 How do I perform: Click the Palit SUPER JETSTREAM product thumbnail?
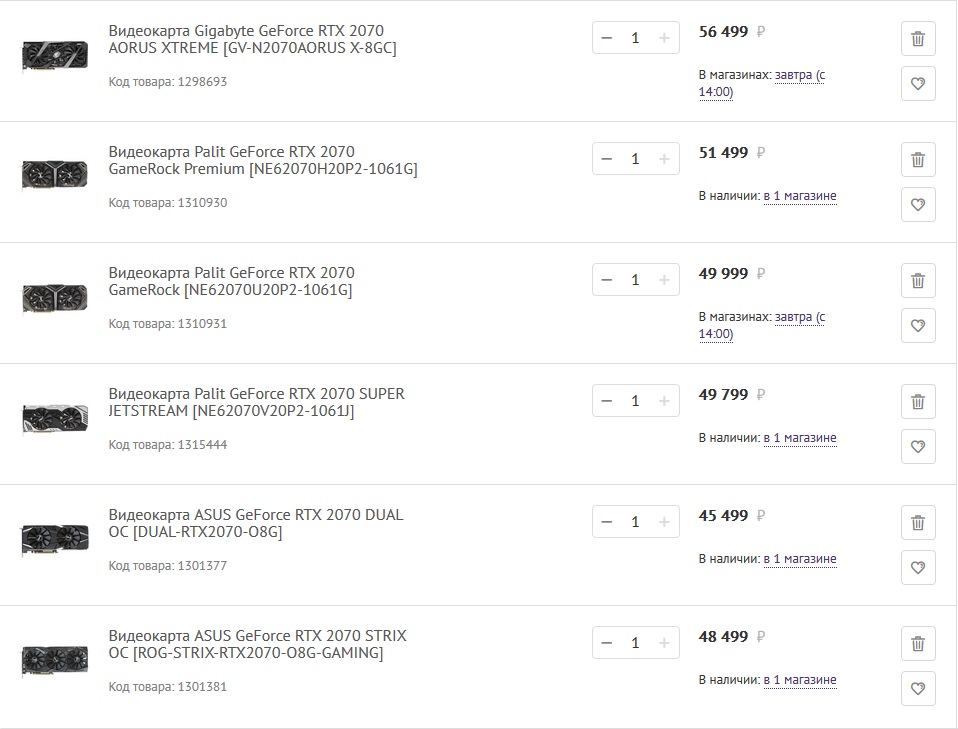pos(55,418)
